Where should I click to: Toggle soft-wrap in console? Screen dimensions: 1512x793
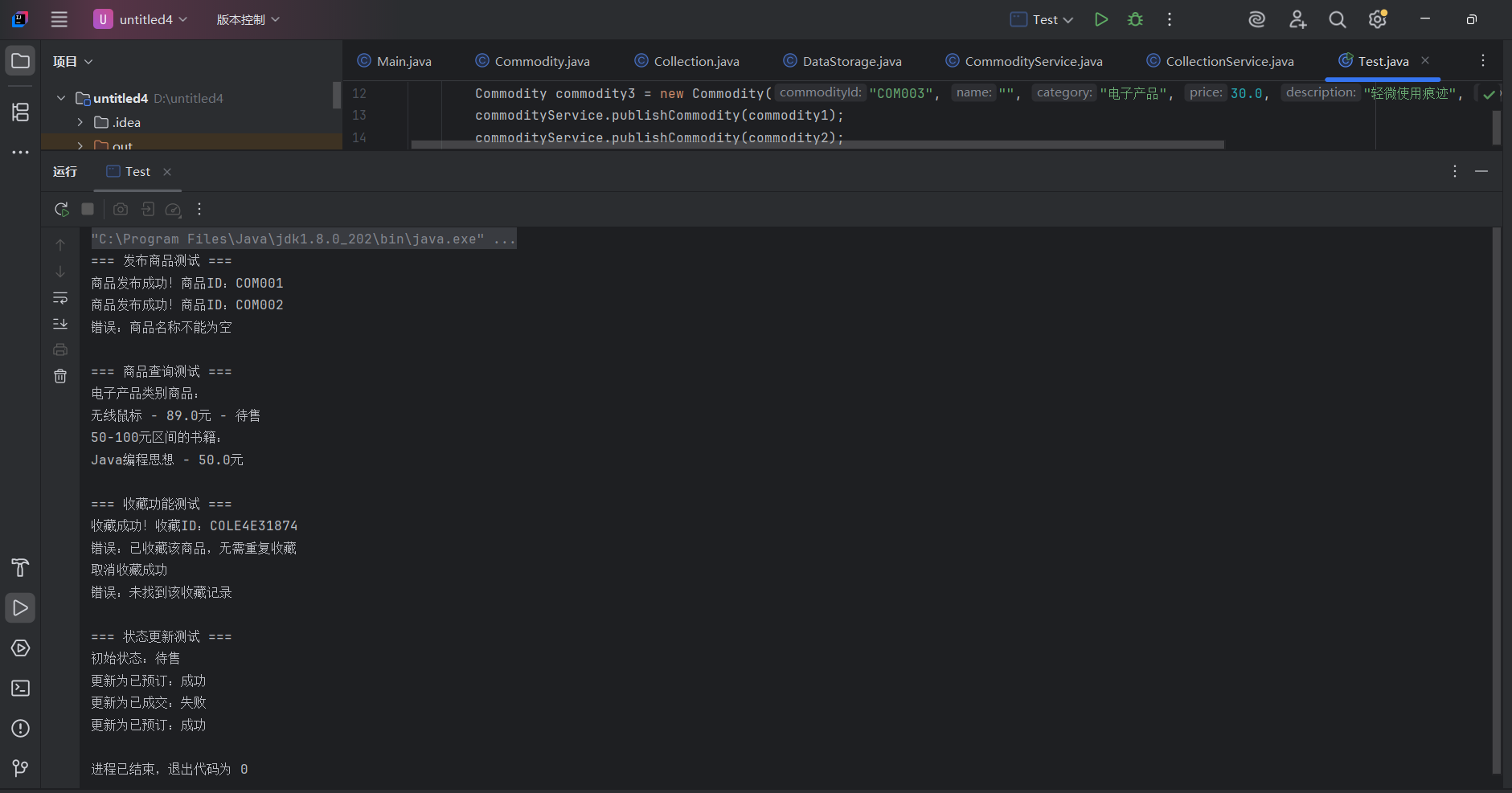[x=60, y=298]
